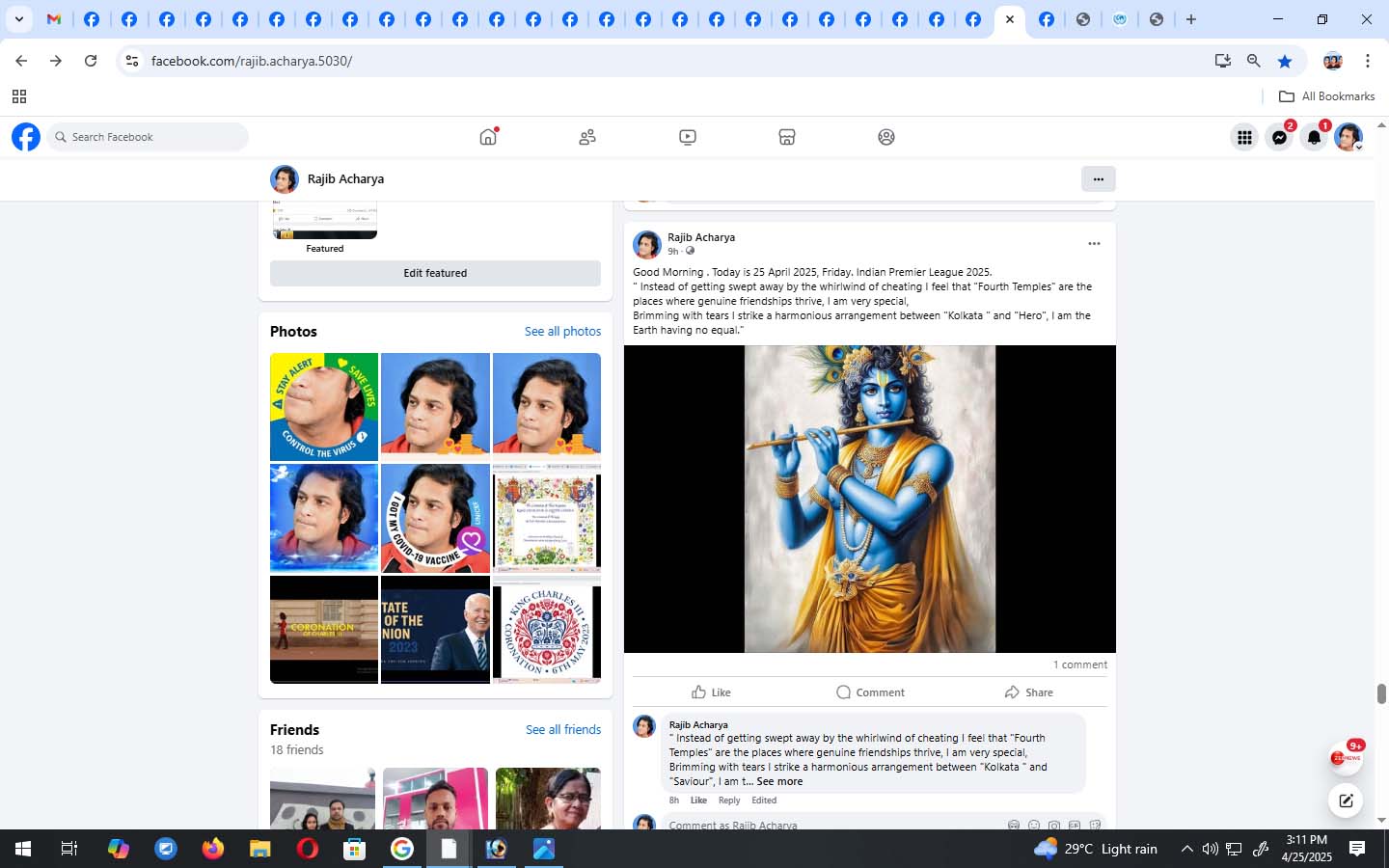The width and height of the screenshot is (1389, 868).
Task: Share the Krishna post
Action: click(1028, 692)
